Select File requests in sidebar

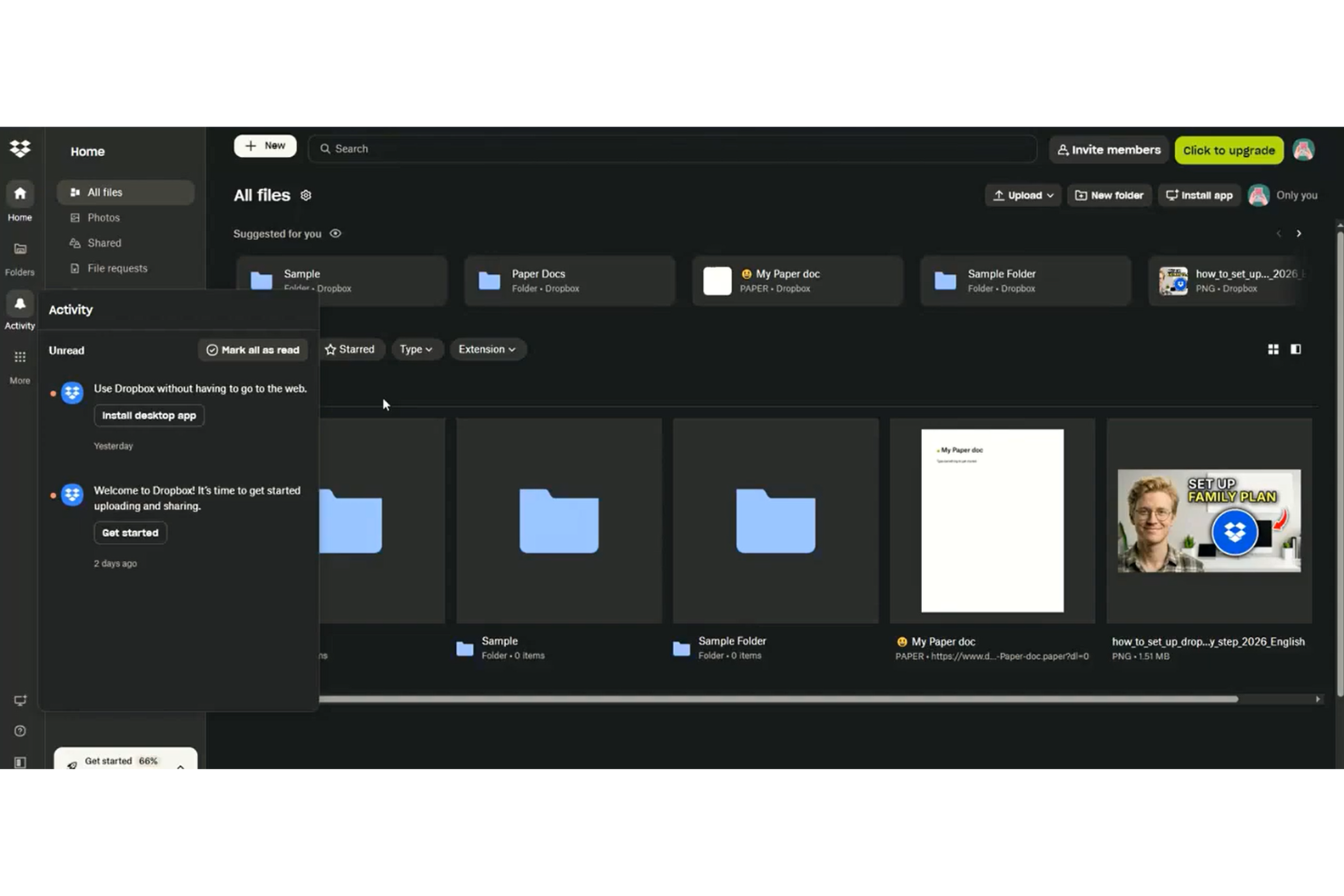[125, 269]
